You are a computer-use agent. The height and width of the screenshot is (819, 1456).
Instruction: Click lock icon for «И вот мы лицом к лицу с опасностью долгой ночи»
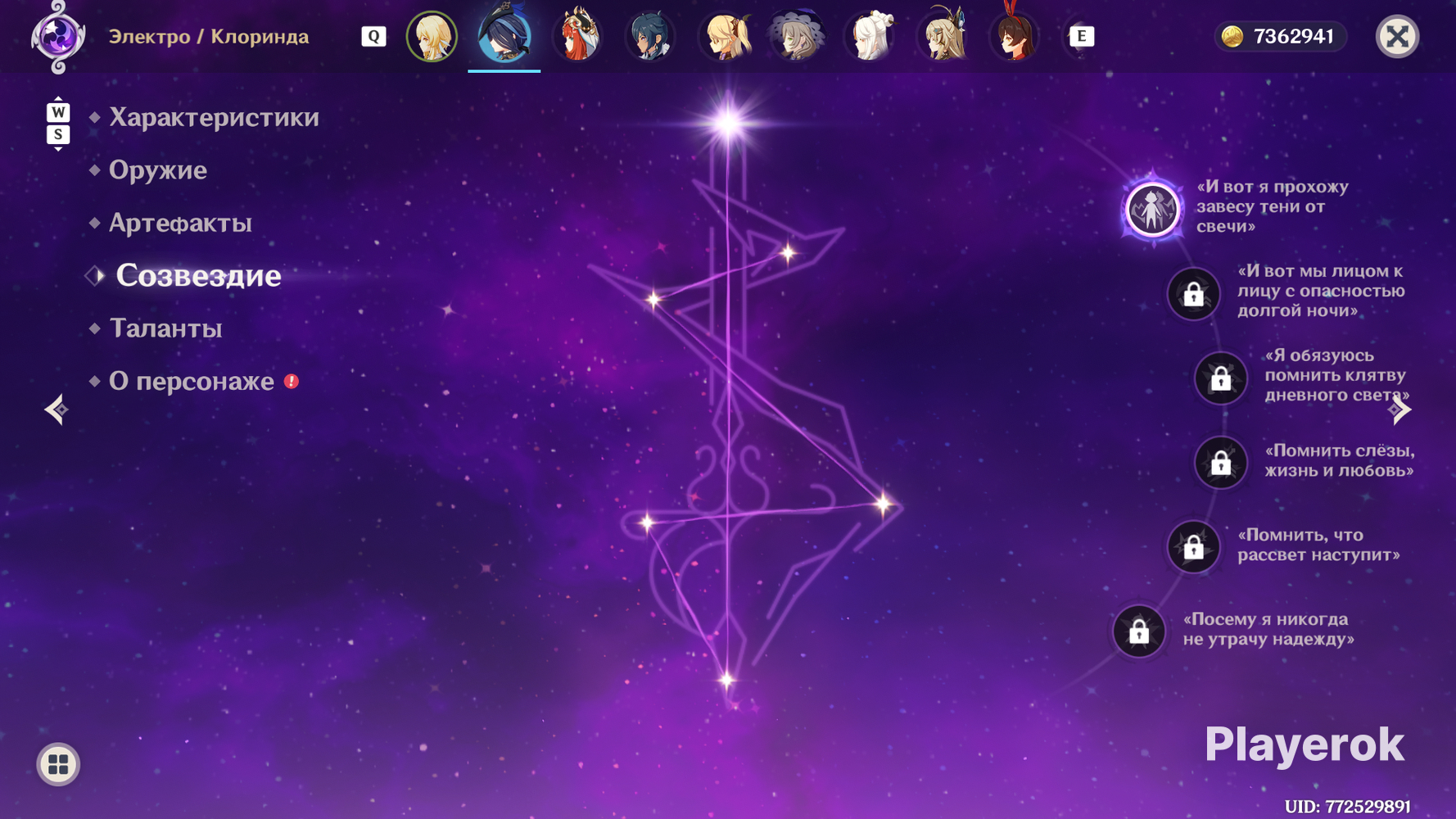coord(1193,294)
